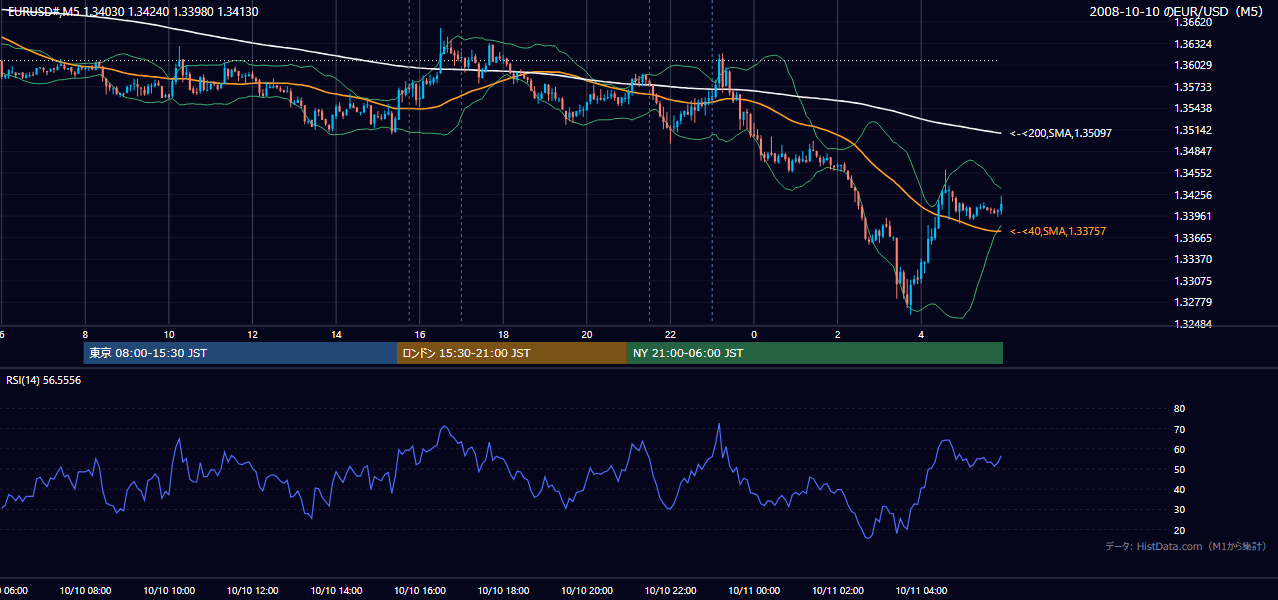Click hour tick 22 below the price chart

(670, 334)
